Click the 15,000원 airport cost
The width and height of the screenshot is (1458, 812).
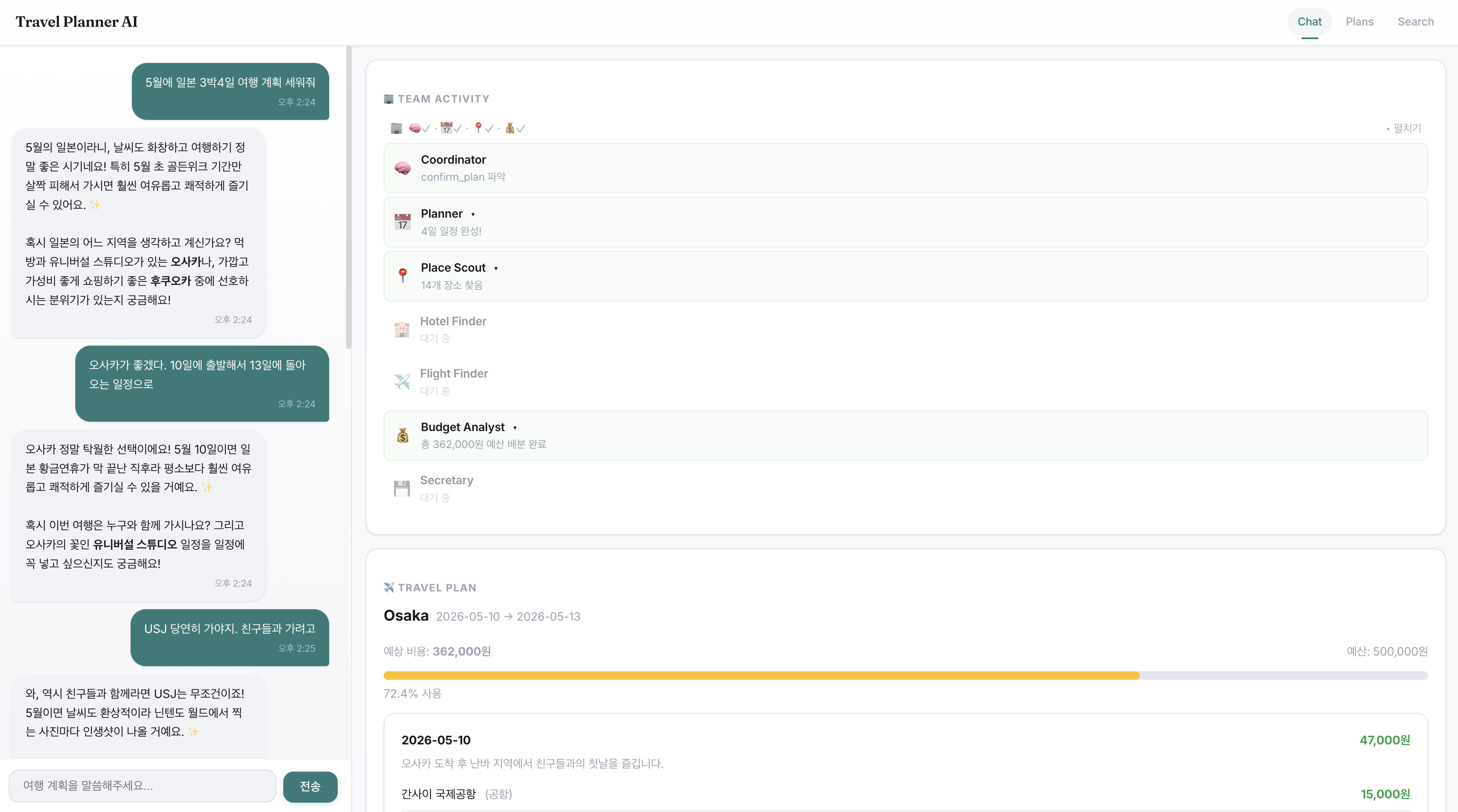click(1385, 795)
